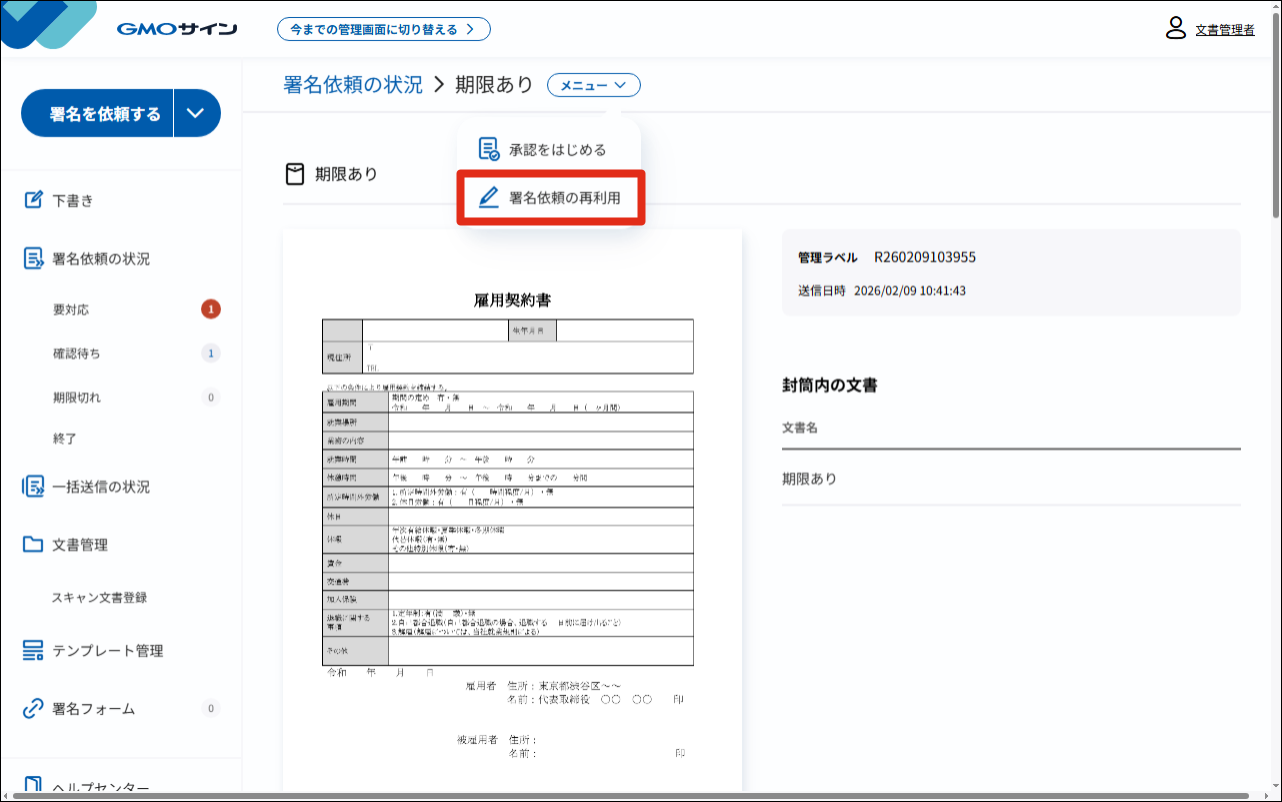Collapse the メニュー dropdown
The width and height of the screenshot is (1282, 802).
pyautogui.click(x=594, y=86)
